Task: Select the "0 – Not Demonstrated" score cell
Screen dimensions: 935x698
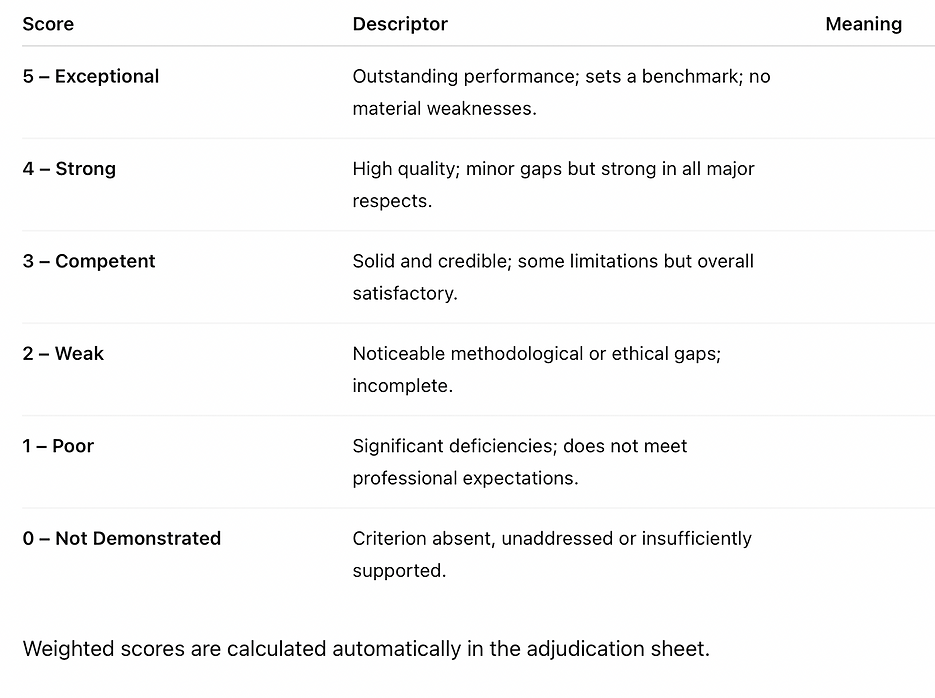Action: point(122,539)
